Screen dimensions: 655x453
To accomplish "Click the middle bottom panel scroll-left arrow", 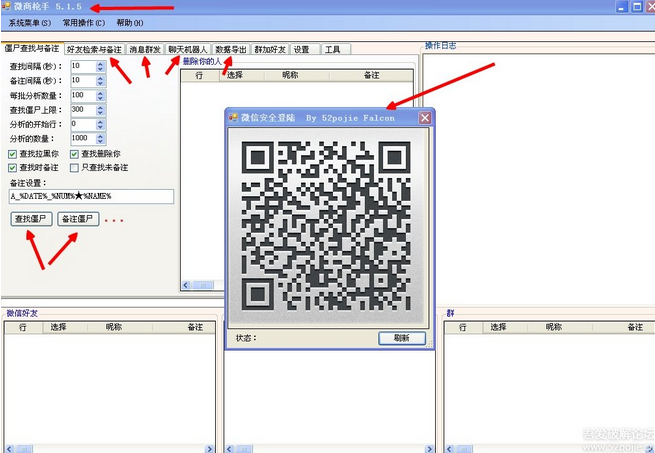I will [x=230, y=449].
